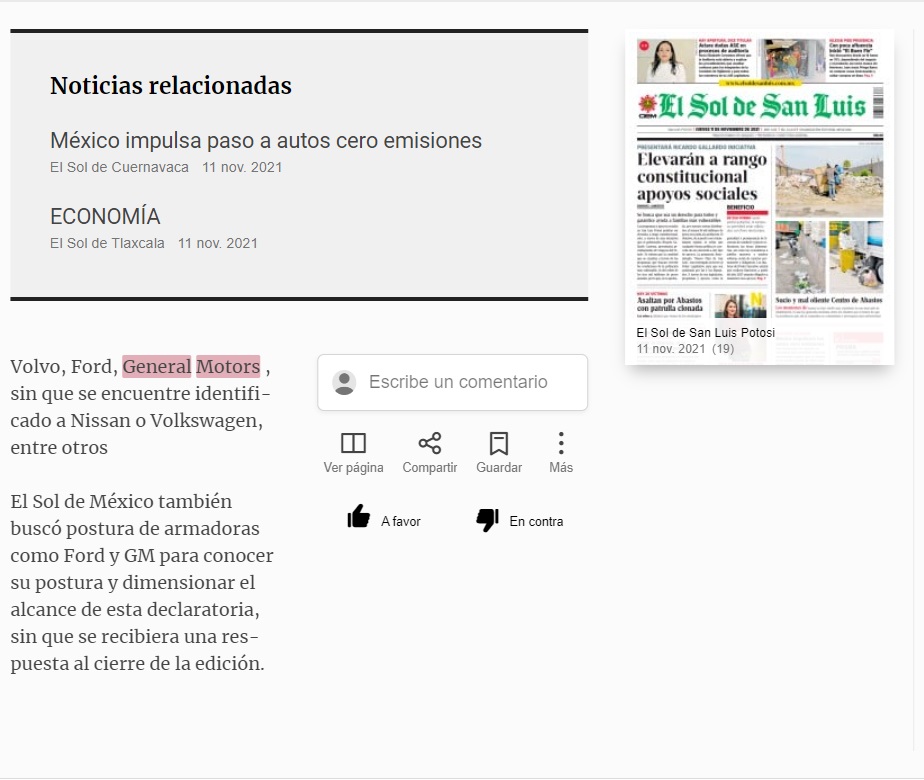
Task: Click the 11 nov. 2021 (19) date
Action: click(x=685, y=349)
